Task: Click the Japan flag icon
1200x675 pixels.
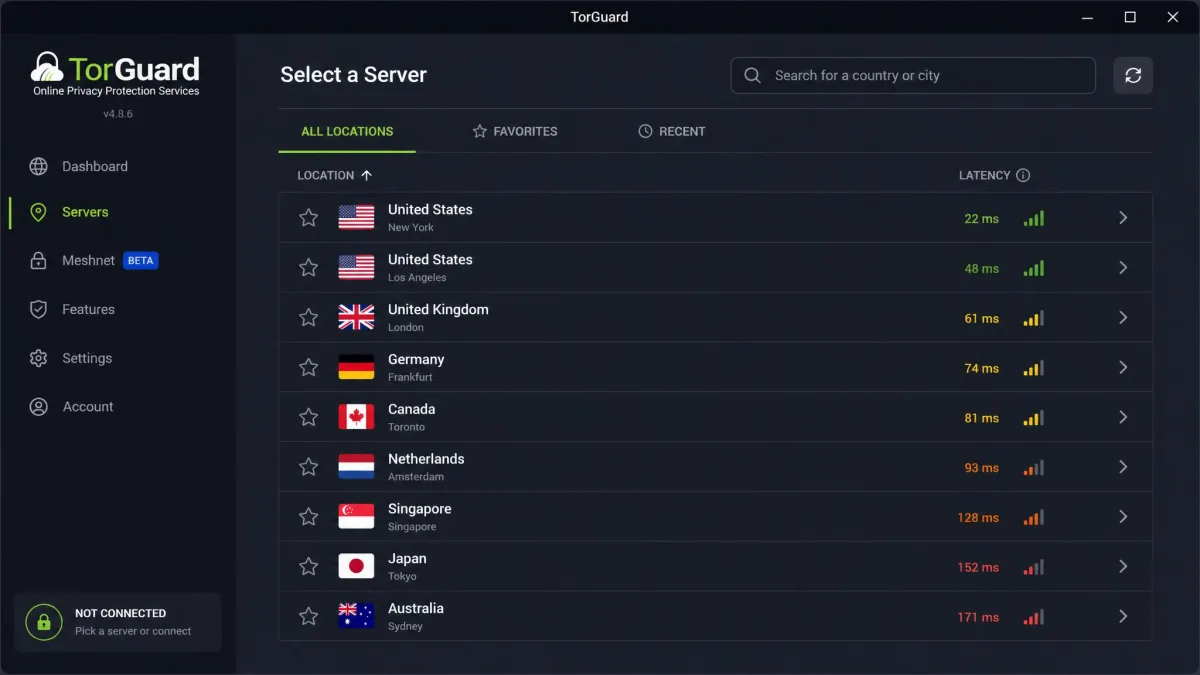Action: point(356,567)
